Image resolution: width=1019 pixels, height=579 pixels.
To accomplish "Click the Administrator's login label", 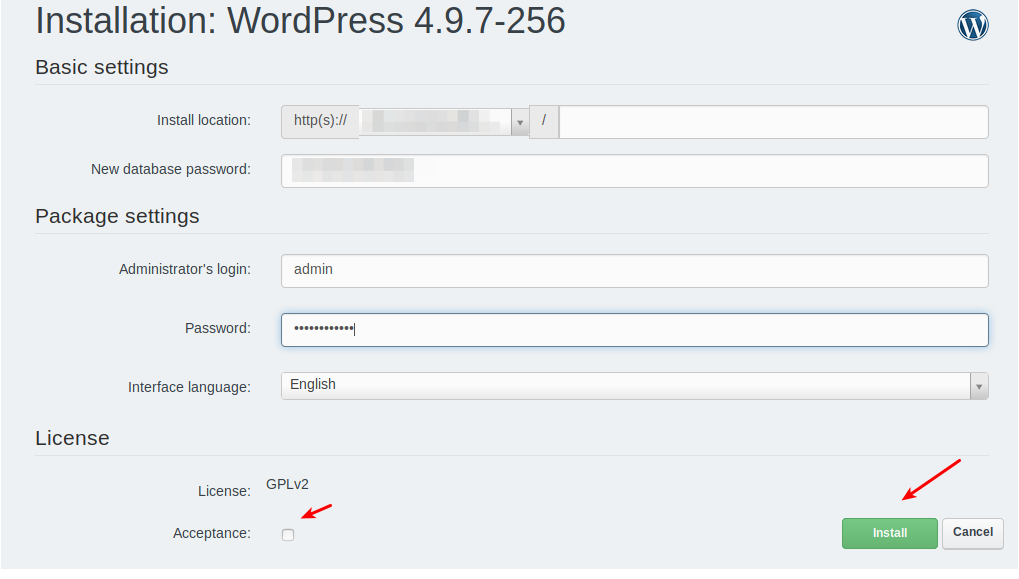I will click(x=185, y=269).
